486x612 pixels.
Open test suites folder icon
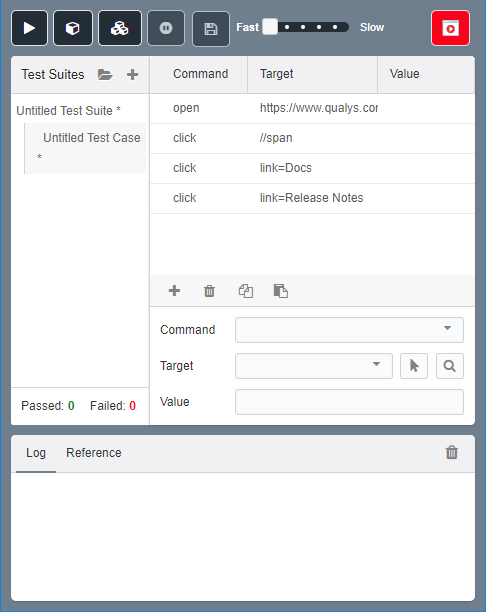[x=105, y=74]
